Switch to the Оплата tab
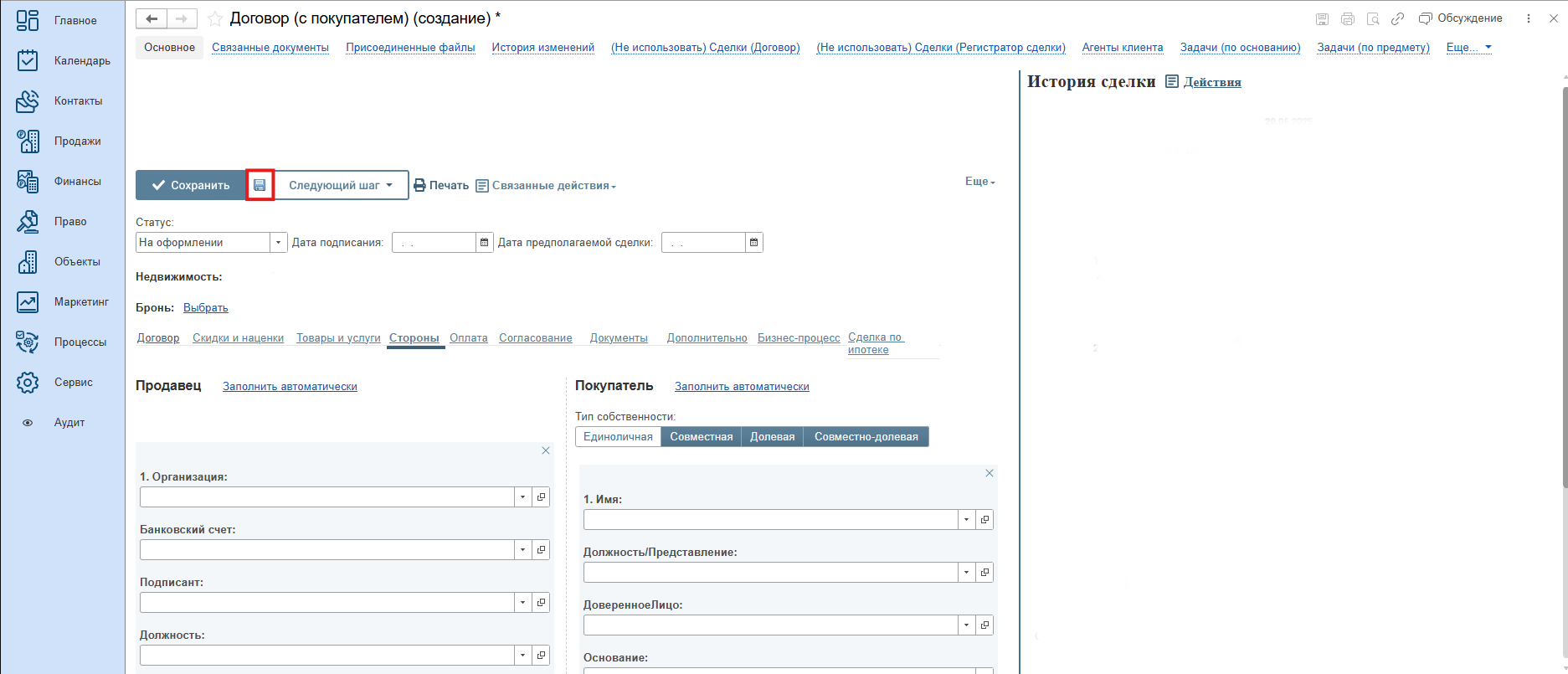 pos(468,338)
